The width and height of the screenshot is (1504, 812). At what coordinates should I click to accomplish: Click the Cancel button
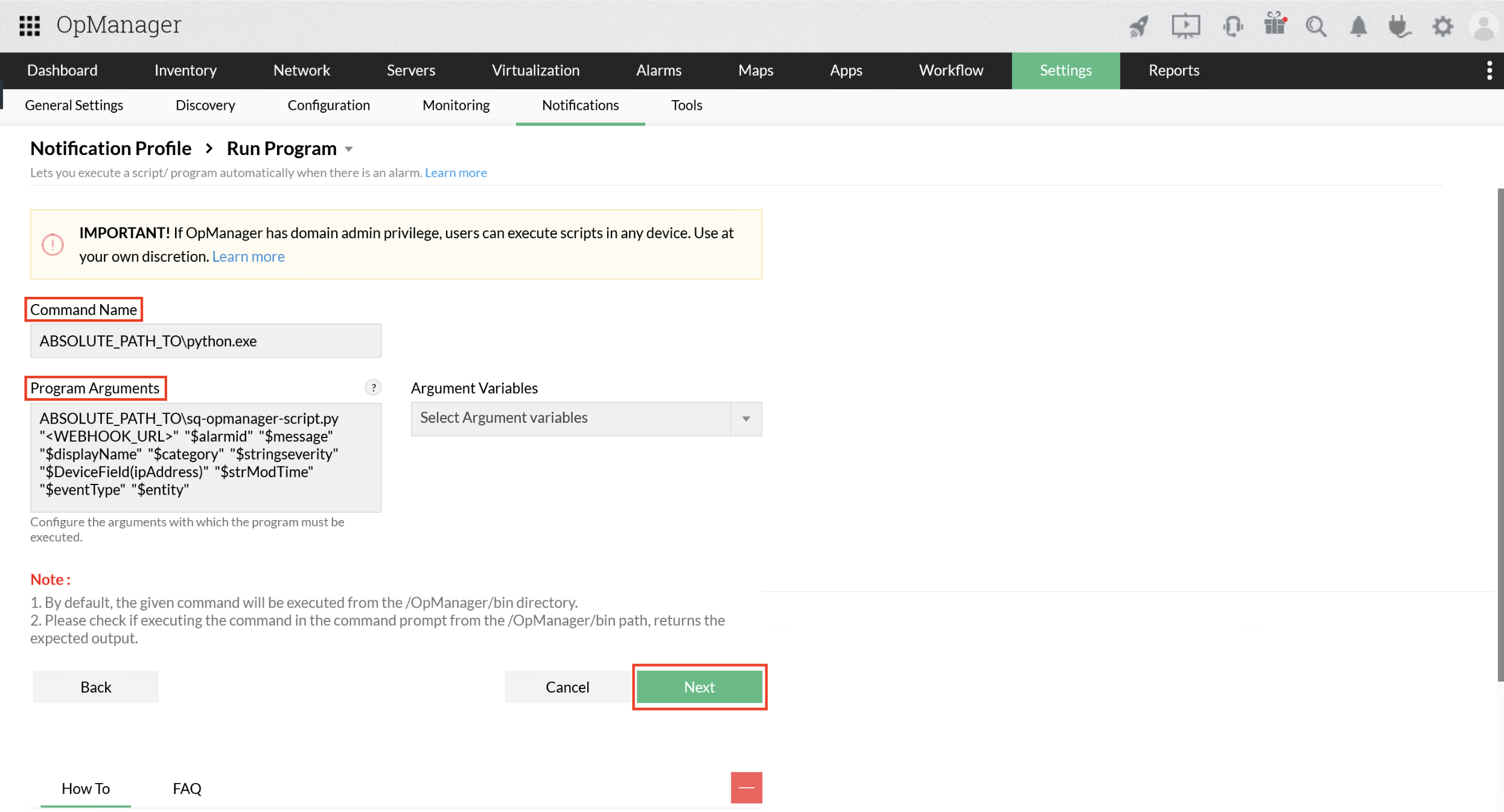[x=567, y=687]
